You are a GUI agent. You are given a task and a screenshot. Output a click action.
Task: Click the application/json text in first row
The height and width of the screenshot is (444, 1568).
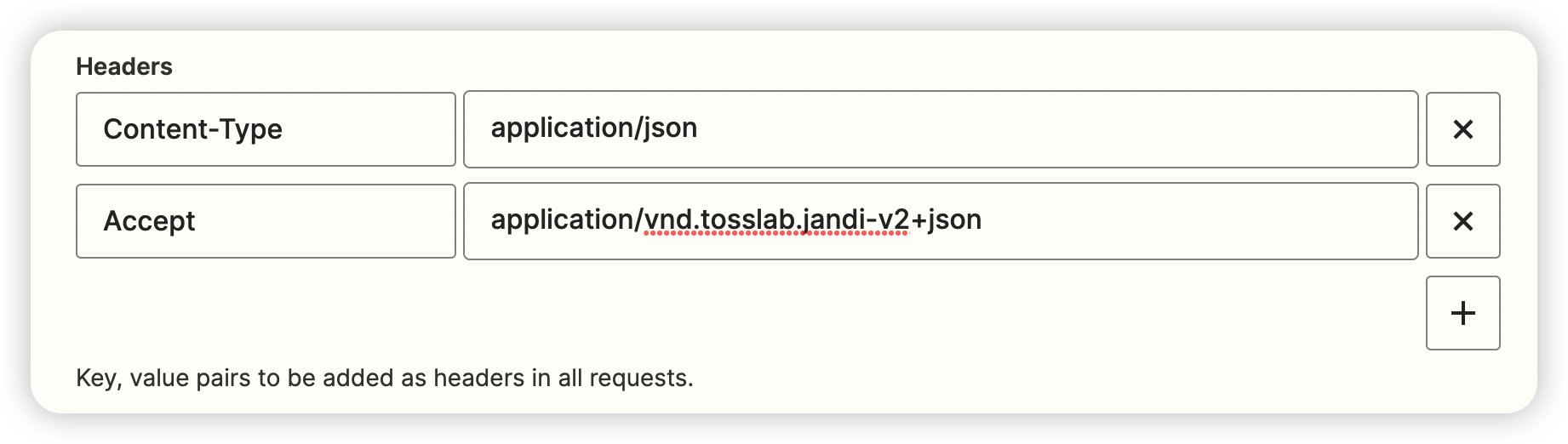coord(594,128)
